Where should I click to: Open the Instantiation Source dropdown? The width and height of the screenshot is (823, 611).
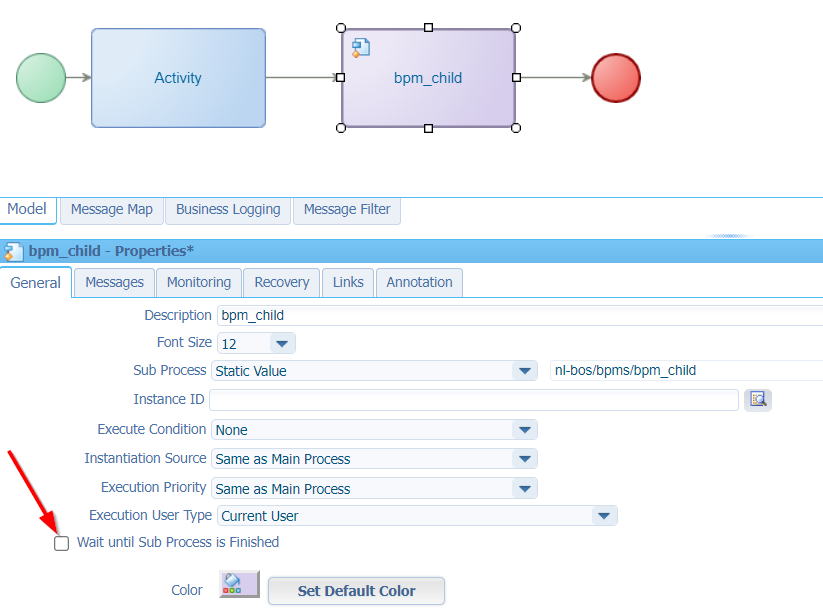[524, 458]
